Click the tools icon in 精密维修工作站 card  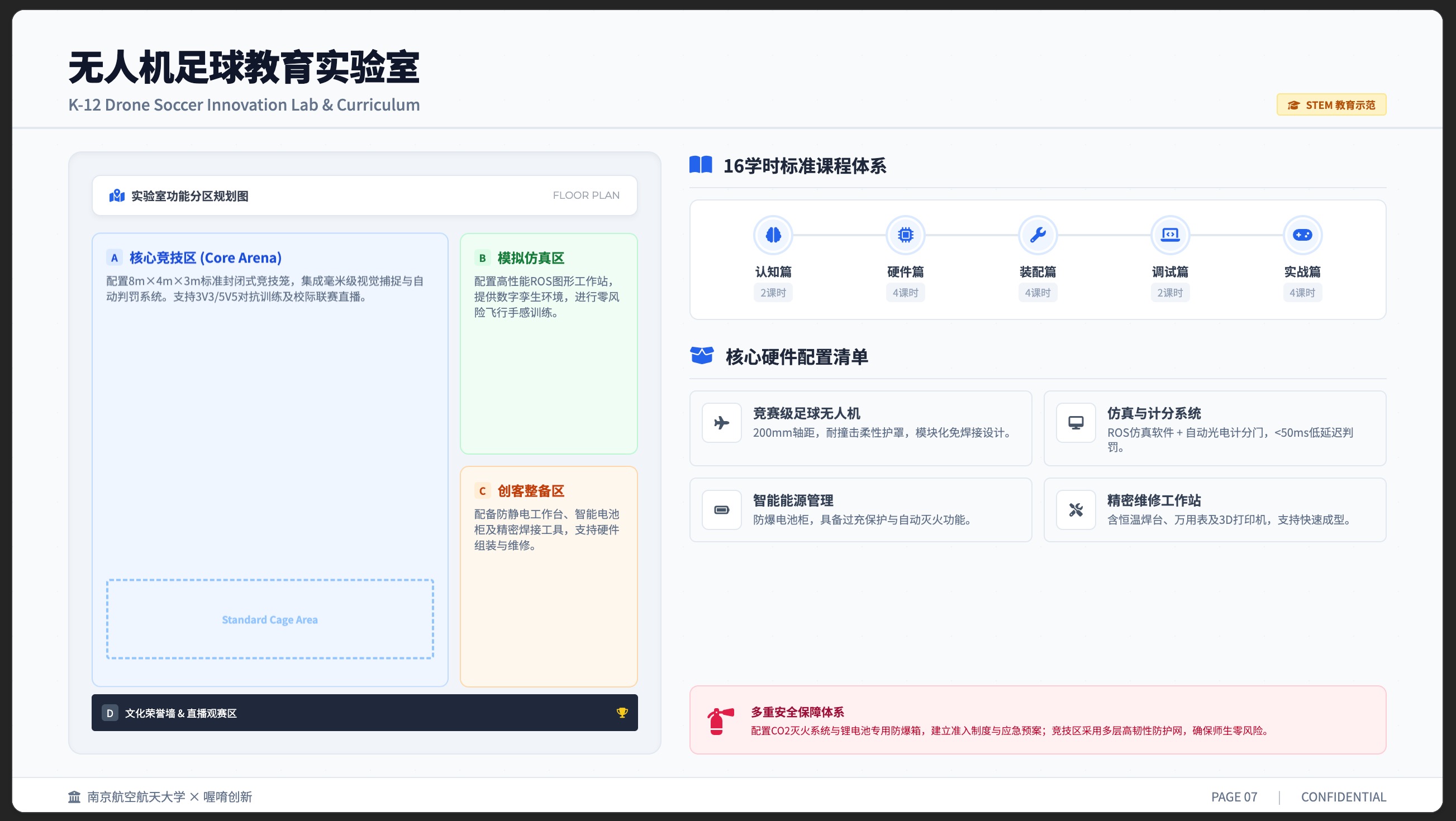(1076, 510)
